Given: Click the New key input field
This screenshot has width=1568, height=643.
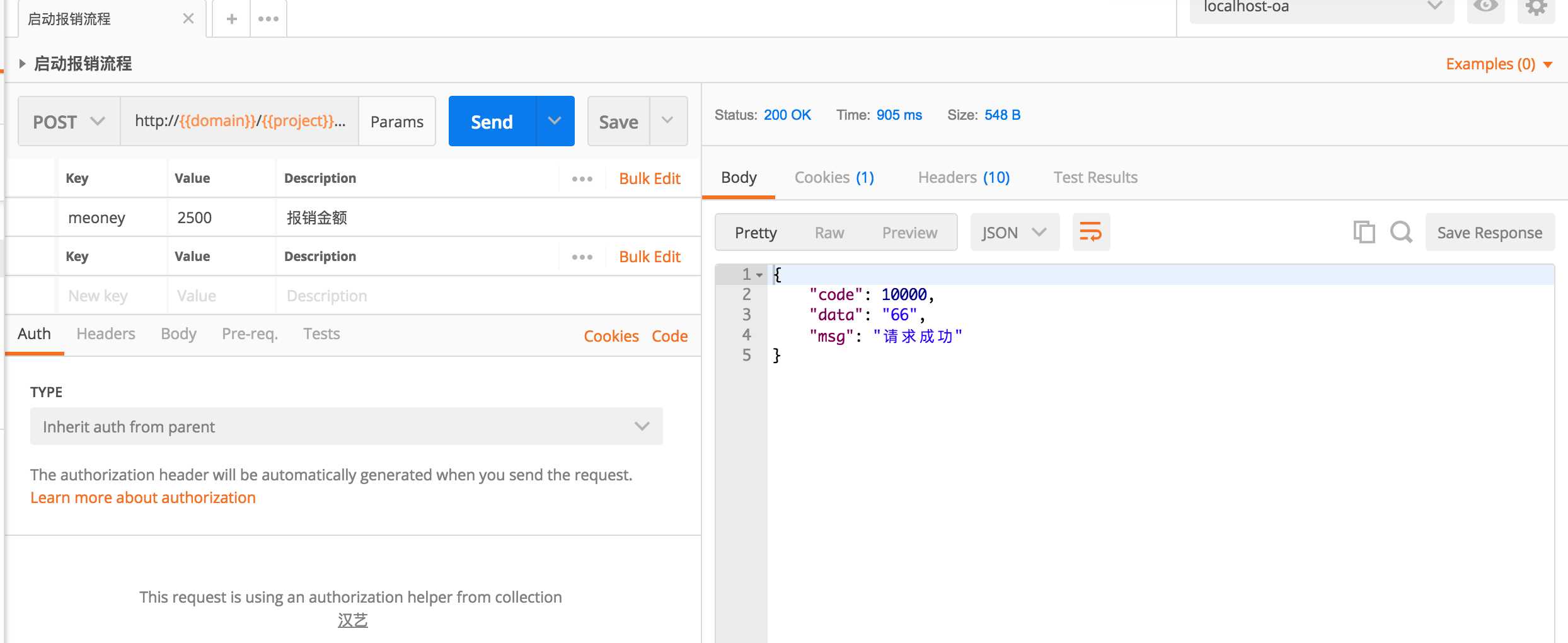Looking at the screenshot, I should coord(113,296).
